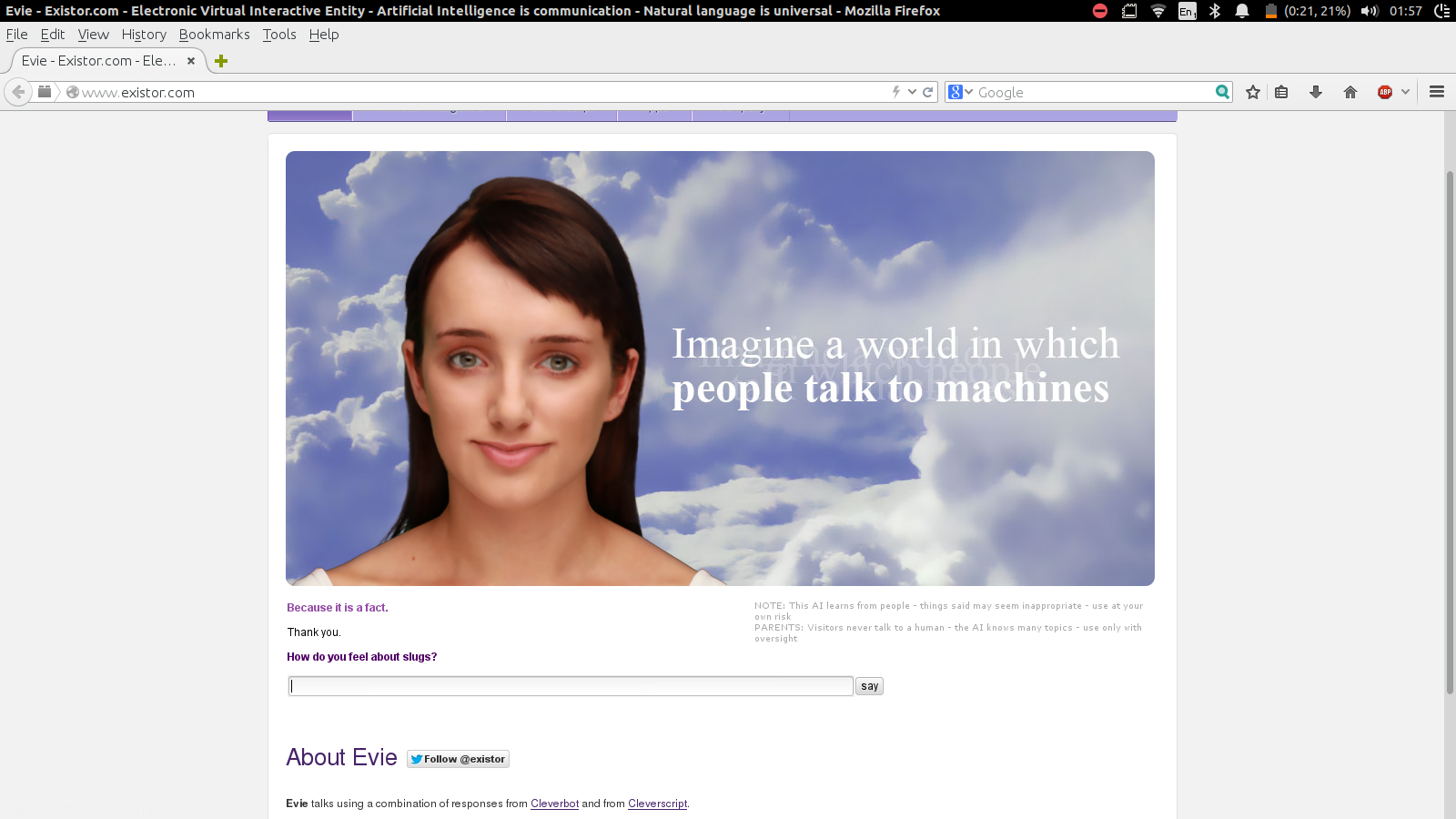1456x819 pixels.
Task: Show bookmarks list icon
Action: click(1281, 92)
